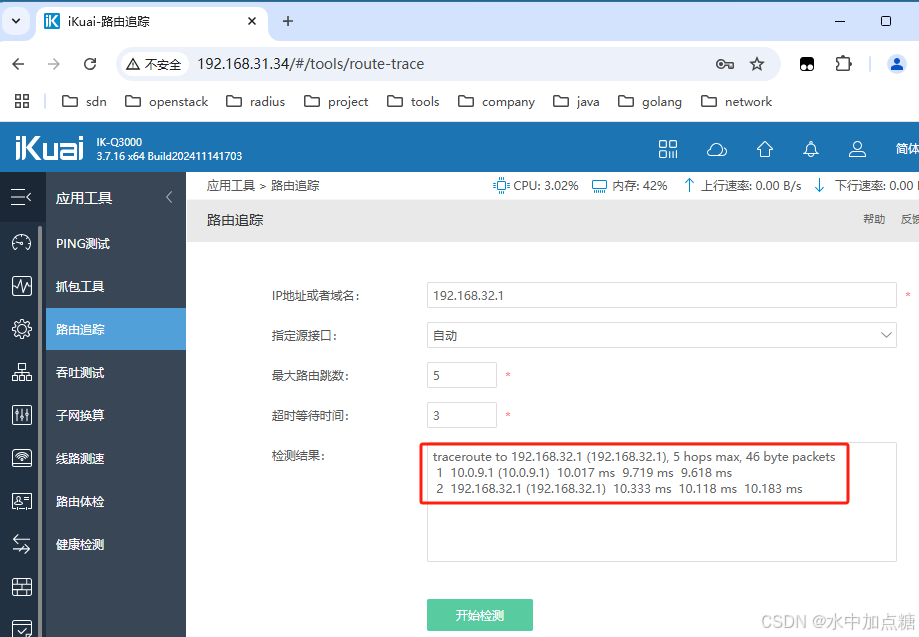Open Chrome profile avatar

pos(896,64)
